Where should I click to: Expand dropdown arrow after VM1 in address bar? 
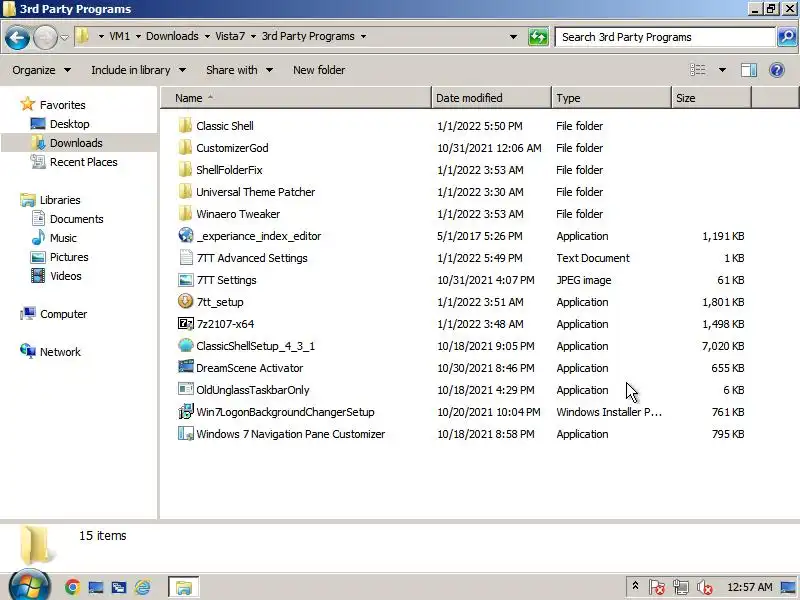click(x=138, y=36)
